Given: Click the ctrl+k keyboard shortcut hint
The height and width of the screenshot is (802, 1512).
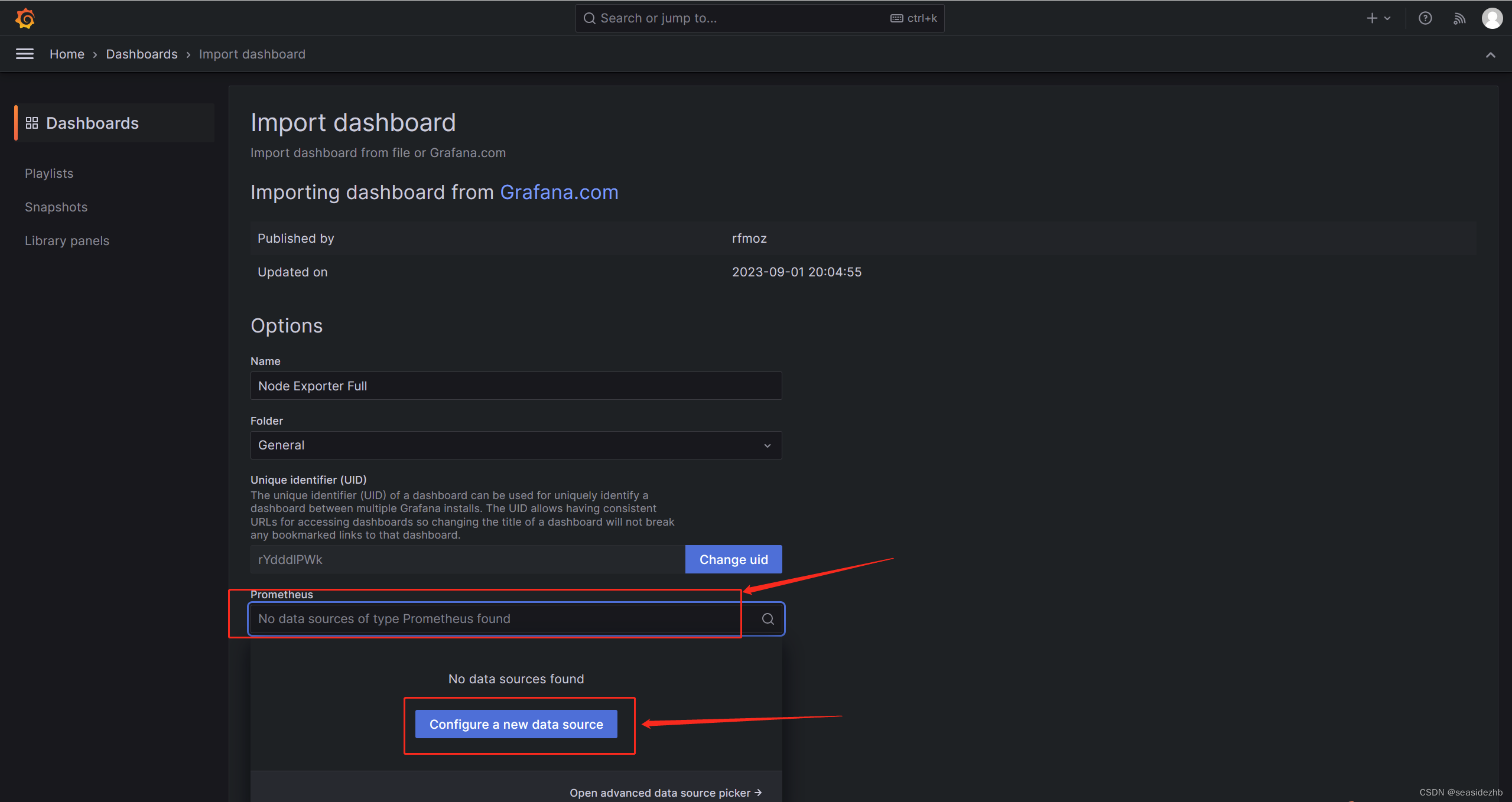Looking at the screenshot, I should click(913, 18).
